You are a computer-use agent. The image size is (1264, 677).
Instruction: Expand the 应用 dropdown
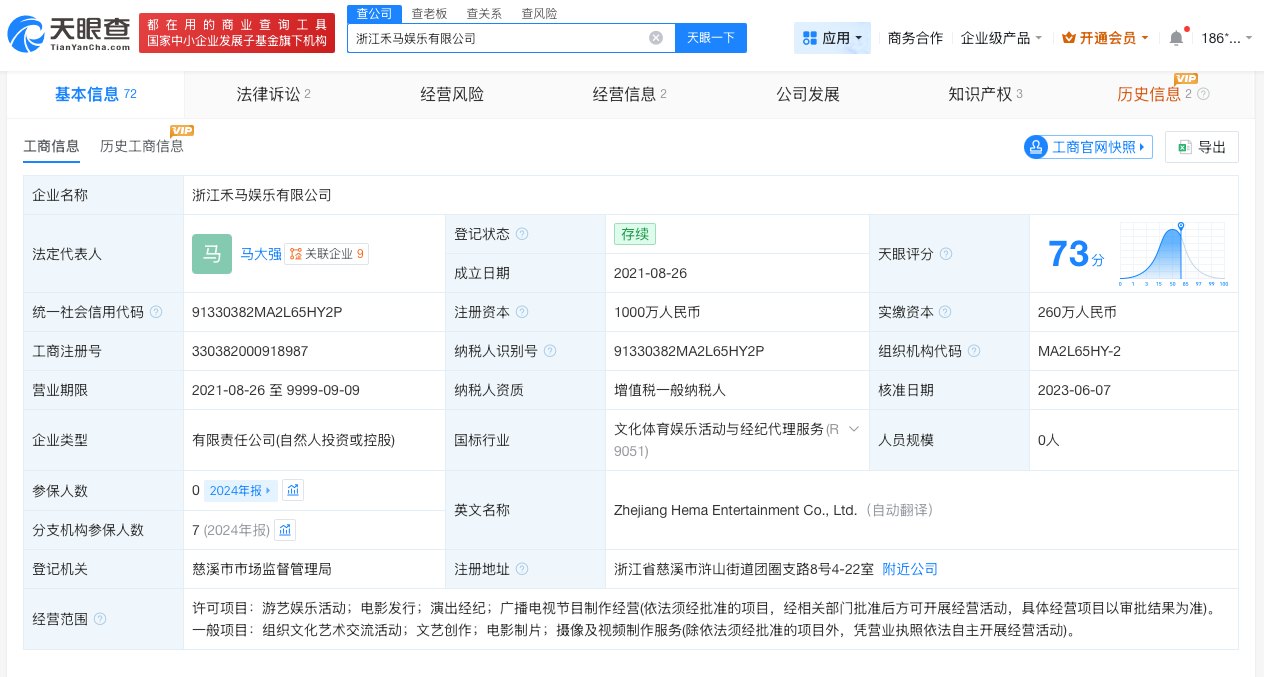tap(832, 37)
